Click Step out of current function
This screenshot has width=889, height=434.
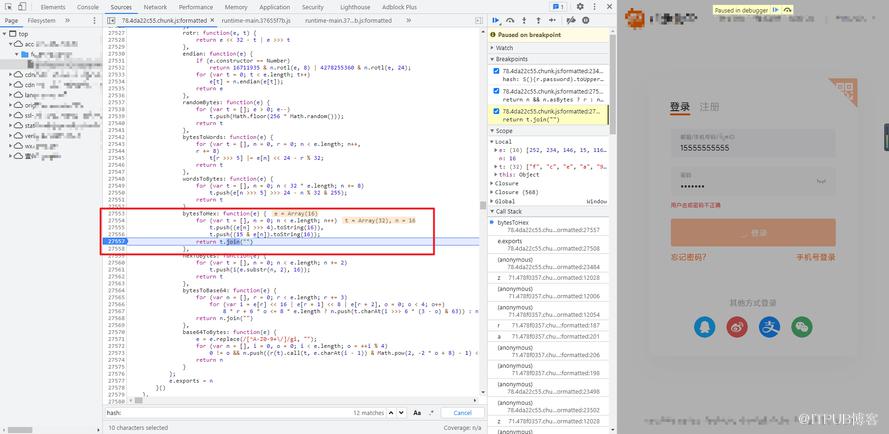538,20
